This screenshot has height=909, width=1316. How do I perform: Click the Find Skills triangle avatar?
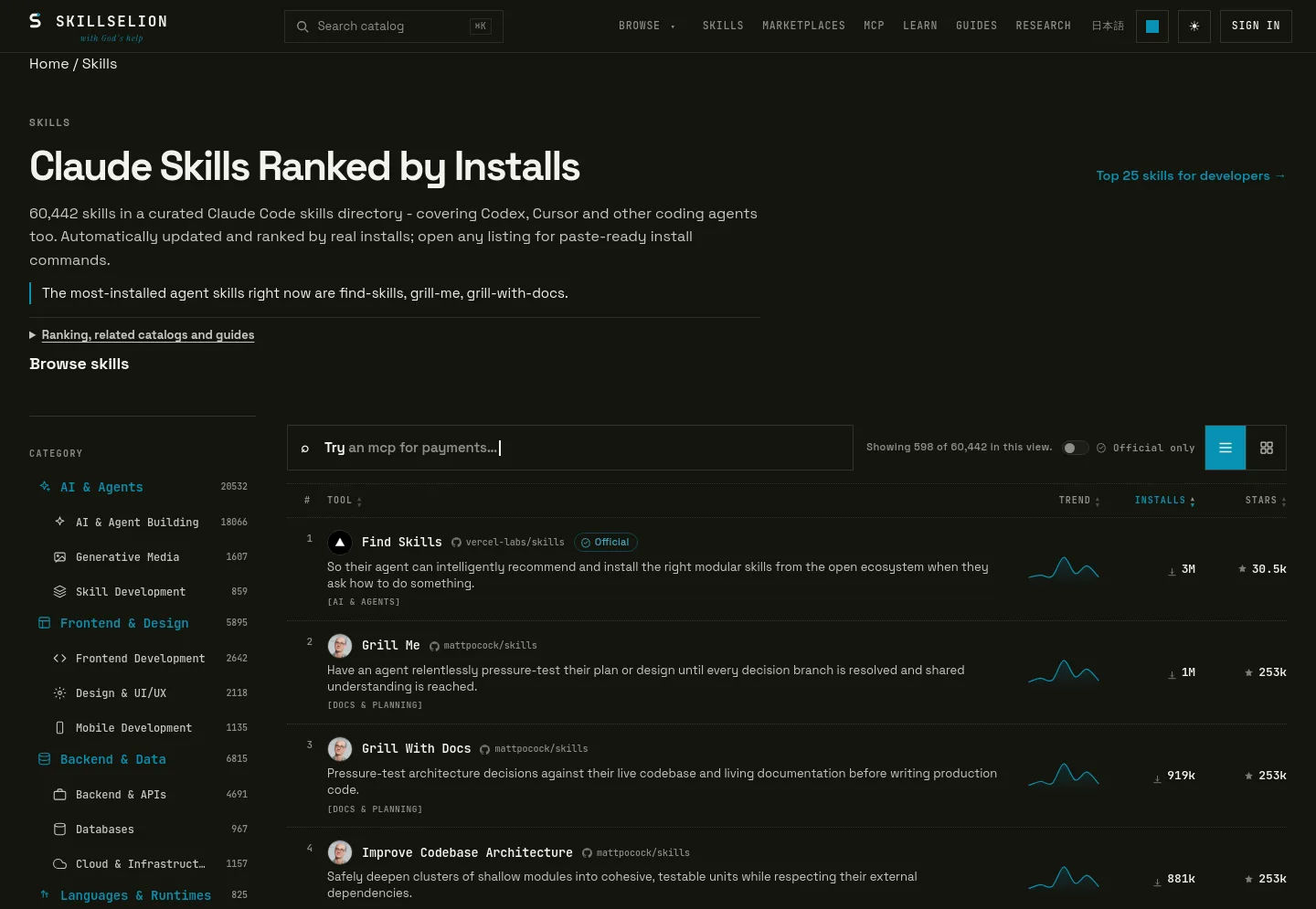pyautogui.click(x=340, y=543)
